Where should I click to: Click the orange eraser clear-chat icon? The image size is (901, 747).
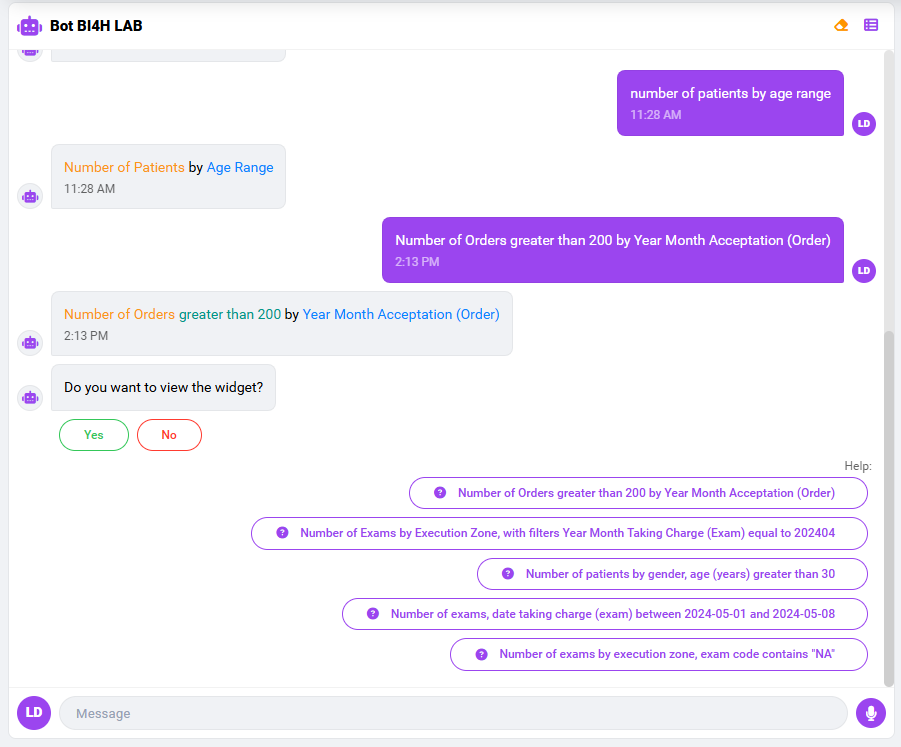pyautogui.click(x=841, y=25)
